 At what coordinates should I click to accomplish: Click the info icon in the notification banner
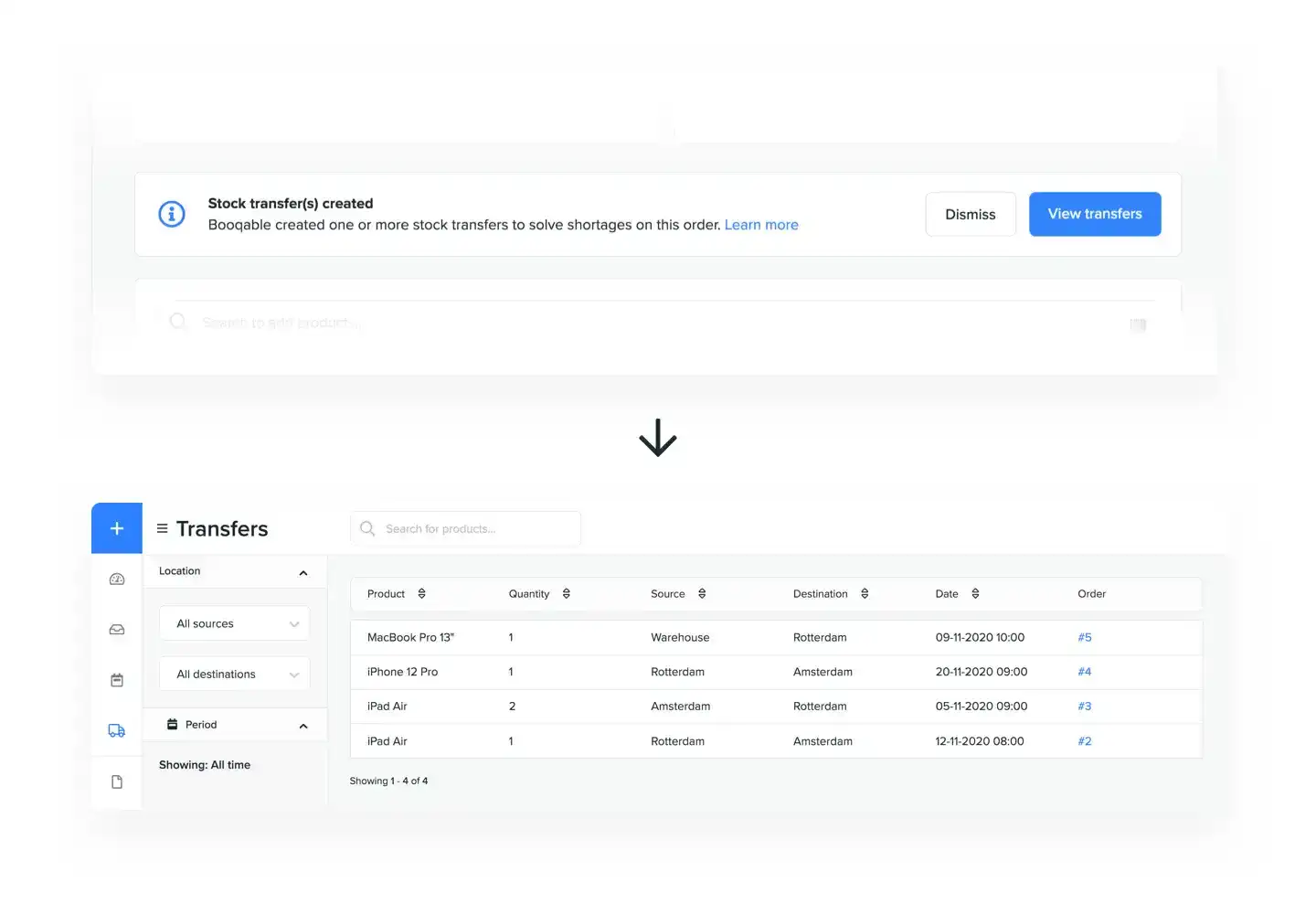(x=172, y=213)
